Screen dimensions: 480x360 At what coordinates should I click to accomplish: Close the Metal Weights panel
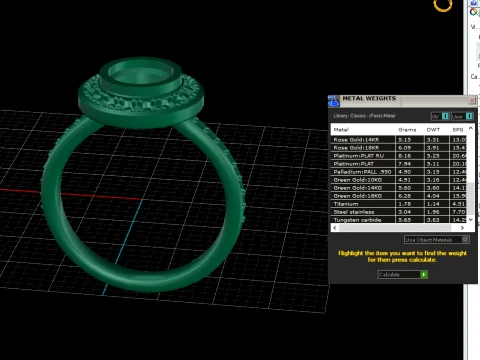click(x=472, y=100)
